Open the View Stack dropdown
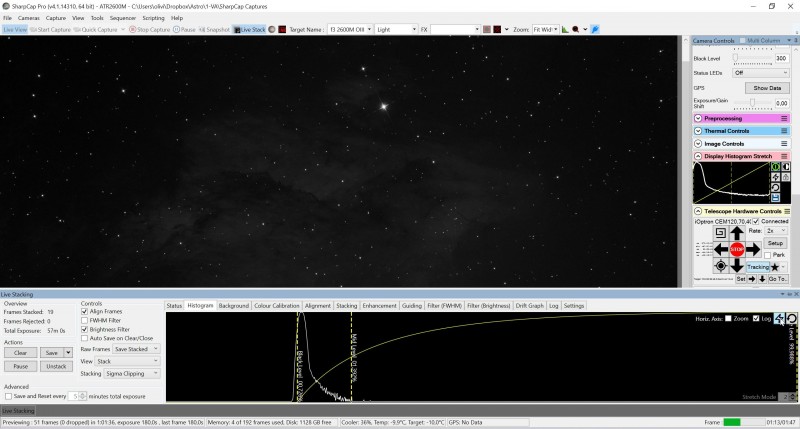Image resolution: width=800 pixels, height=429 pixels. click(127, 361)
